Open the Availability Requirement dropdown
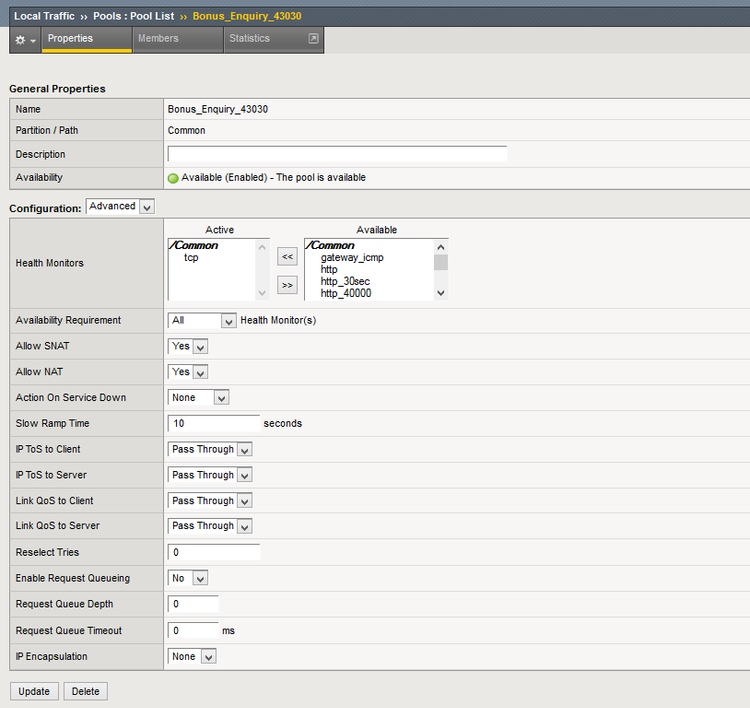This screenshot has width=750, height=708. (202, 321)
